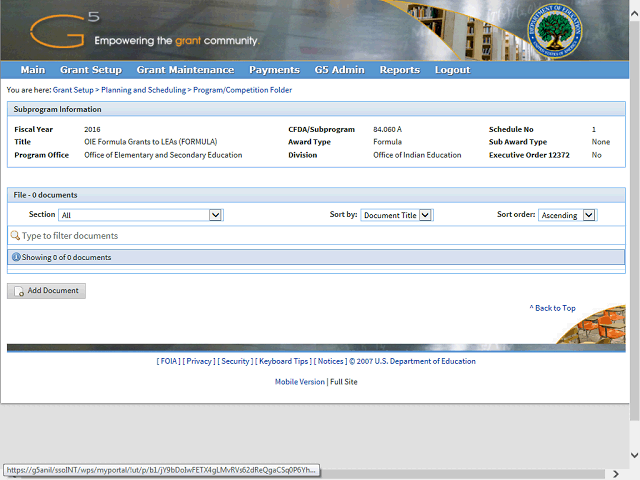Open the Main menu
Screen dimensions: 640x480
pos(33,70)
